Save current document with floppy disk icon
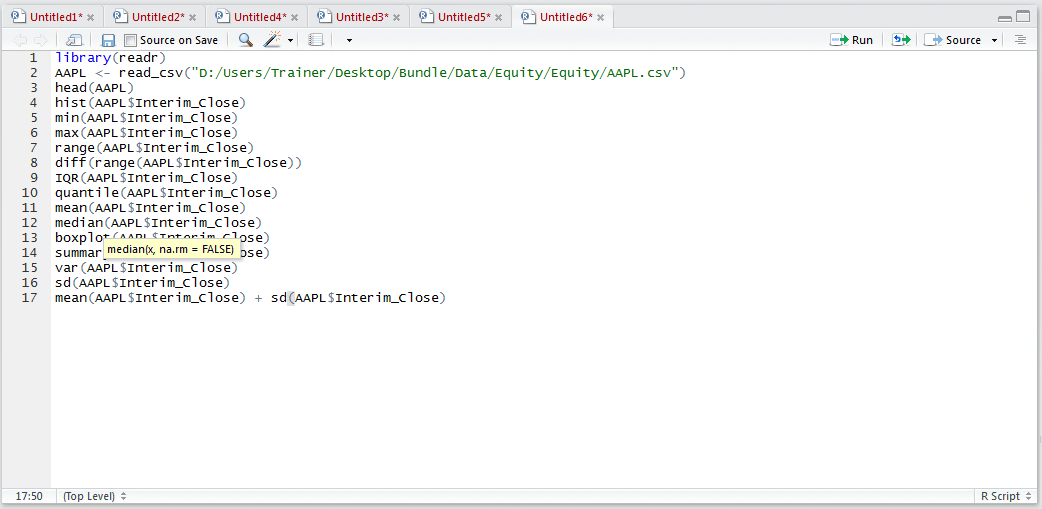The width and height of the screenshot is (1042, 509). pyautogui.click(x=108, y=41)
